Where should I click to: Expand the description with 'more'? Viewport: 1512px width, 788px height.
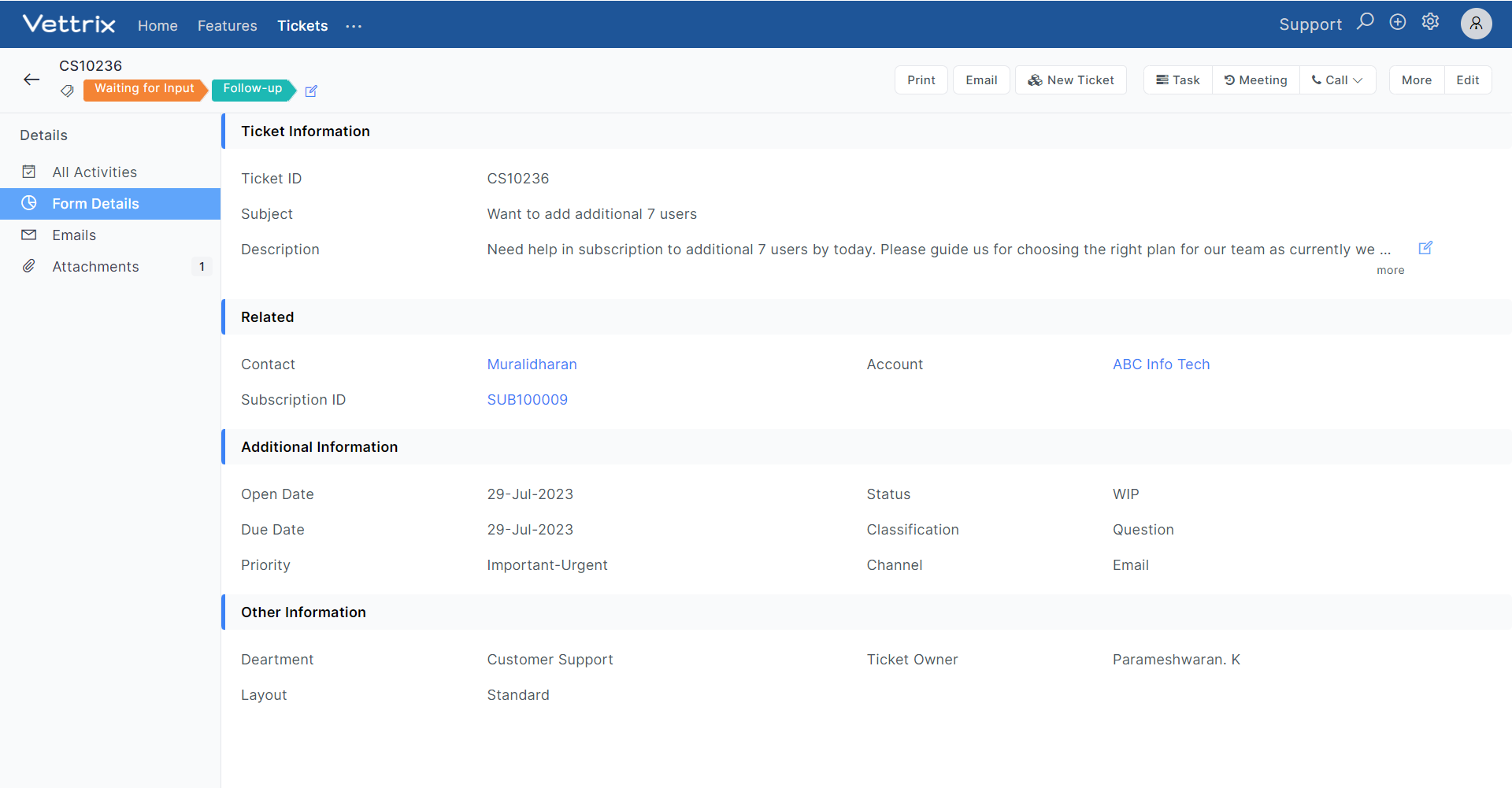pyautogui.click(x=1390, y=270)
